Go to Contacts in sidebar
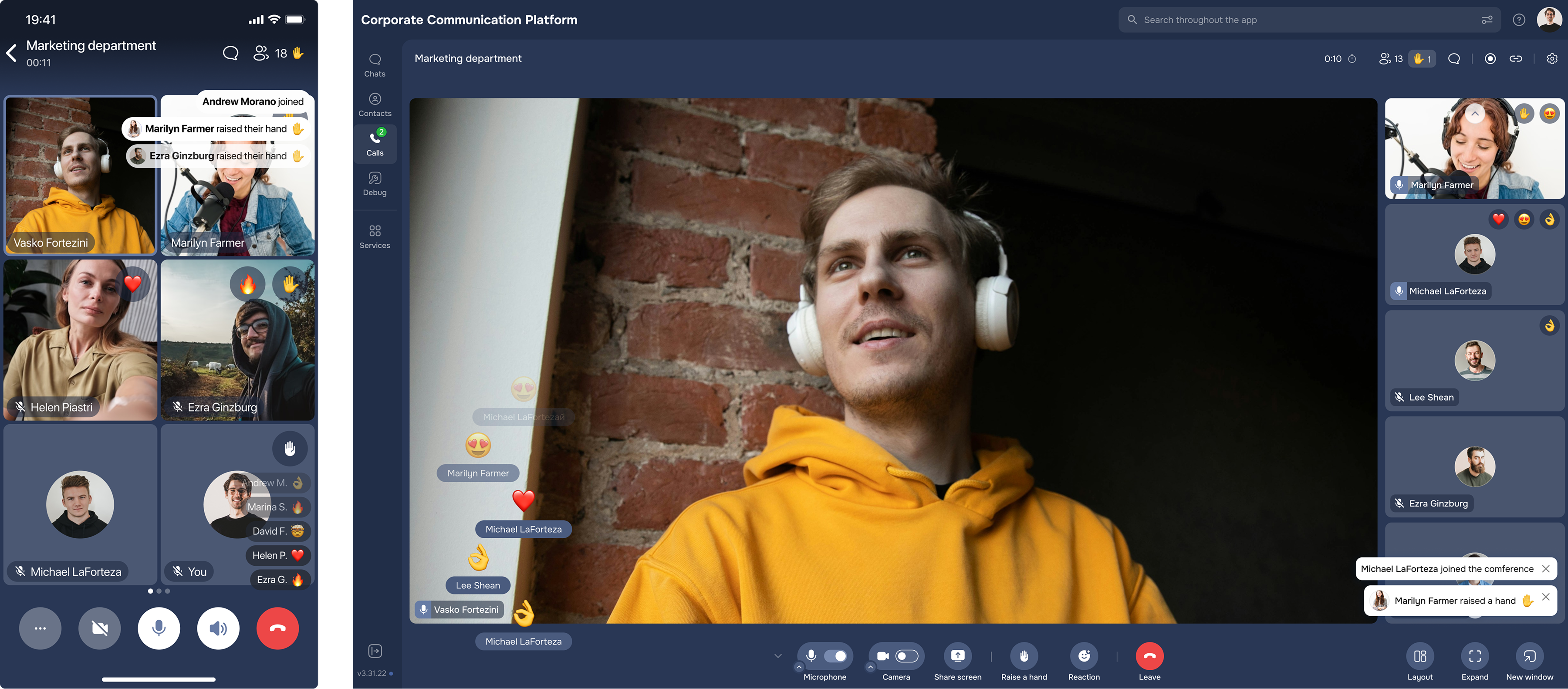The width and height of the screenshot is (1568, 689). (374, 104)
